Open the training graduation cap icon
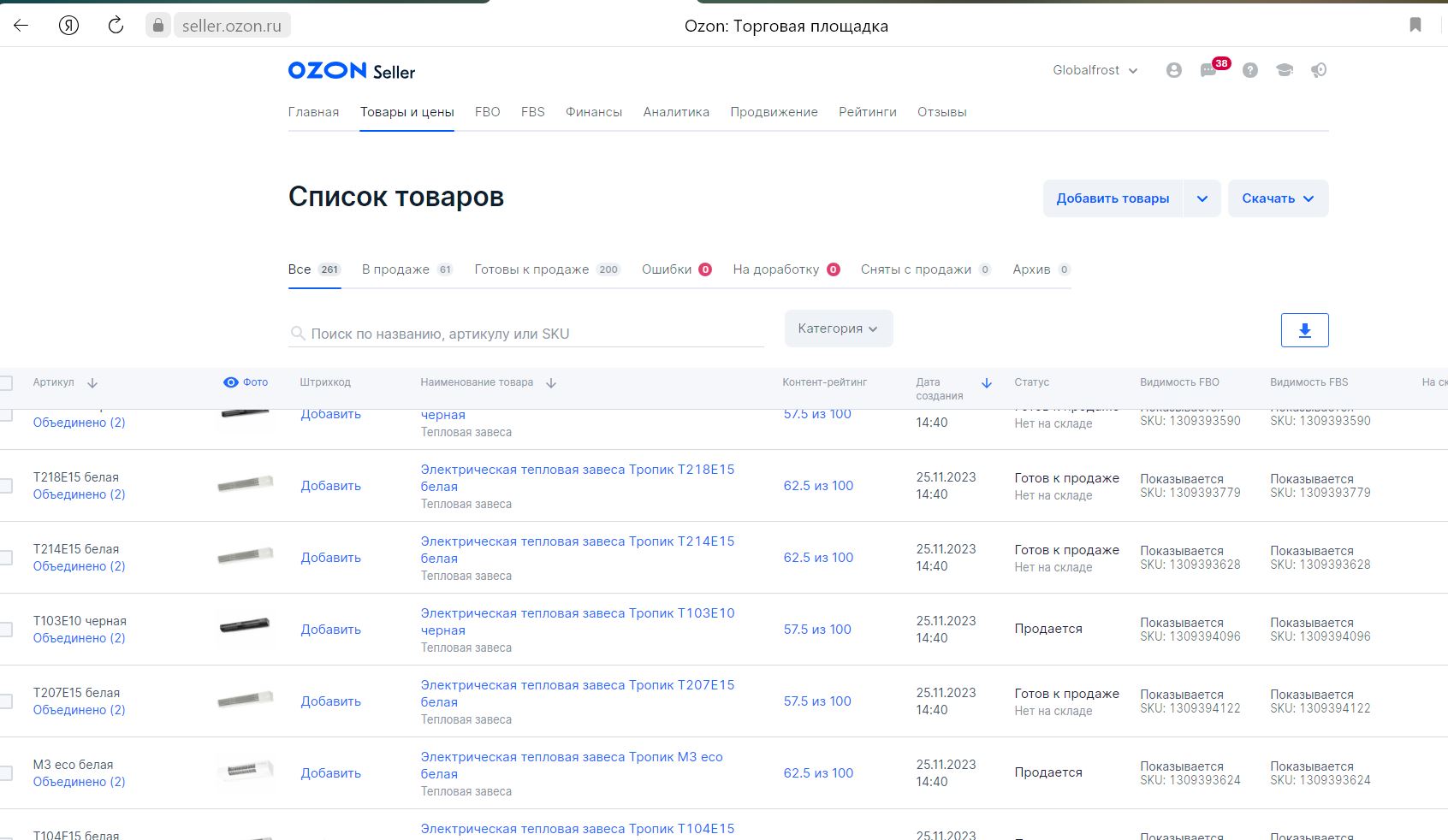 [1285, 70]
